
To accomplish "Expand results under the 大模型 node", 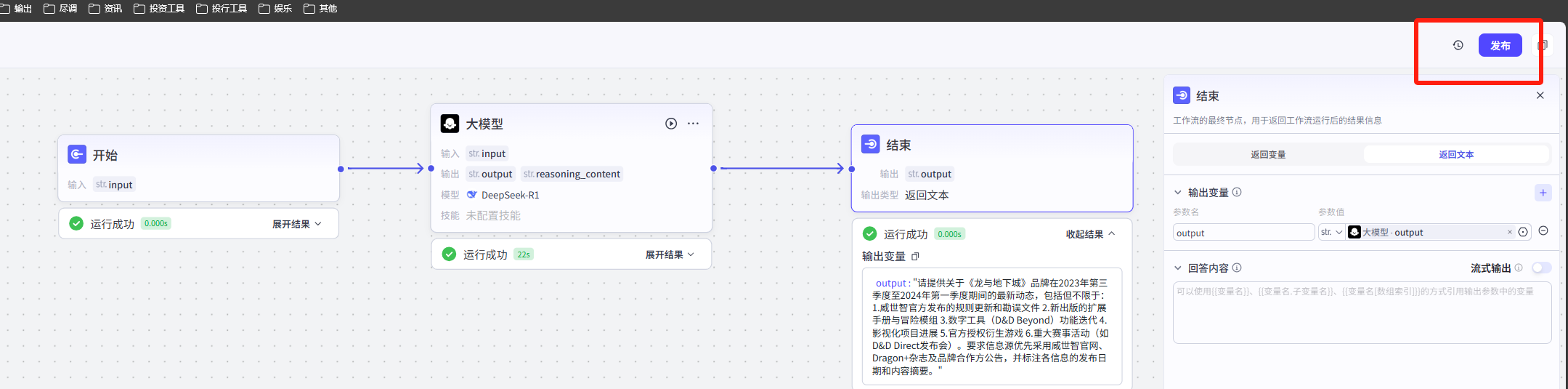I will (x=670, y=254).
